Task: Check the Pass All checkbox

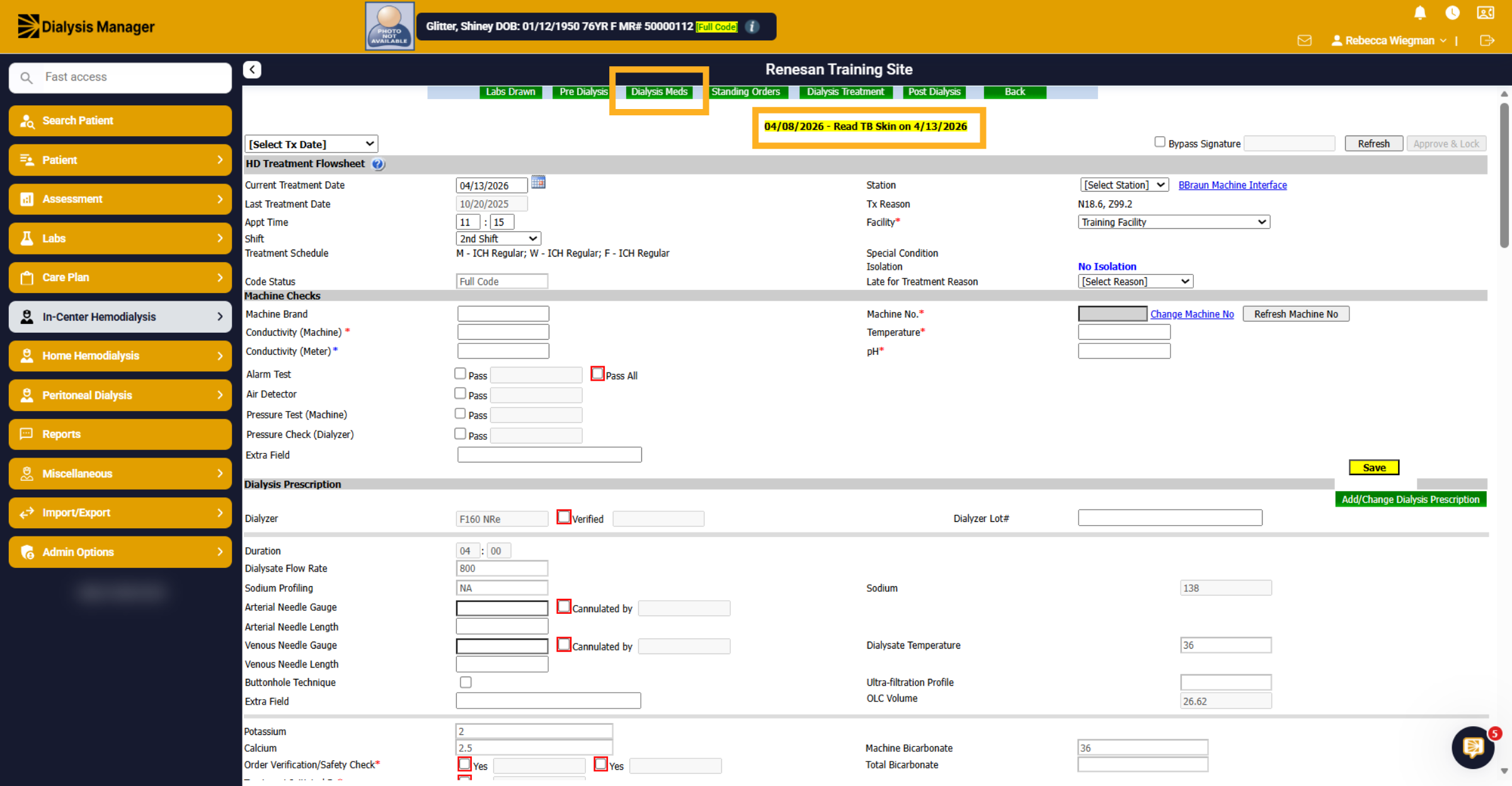Action: point(597,374)
